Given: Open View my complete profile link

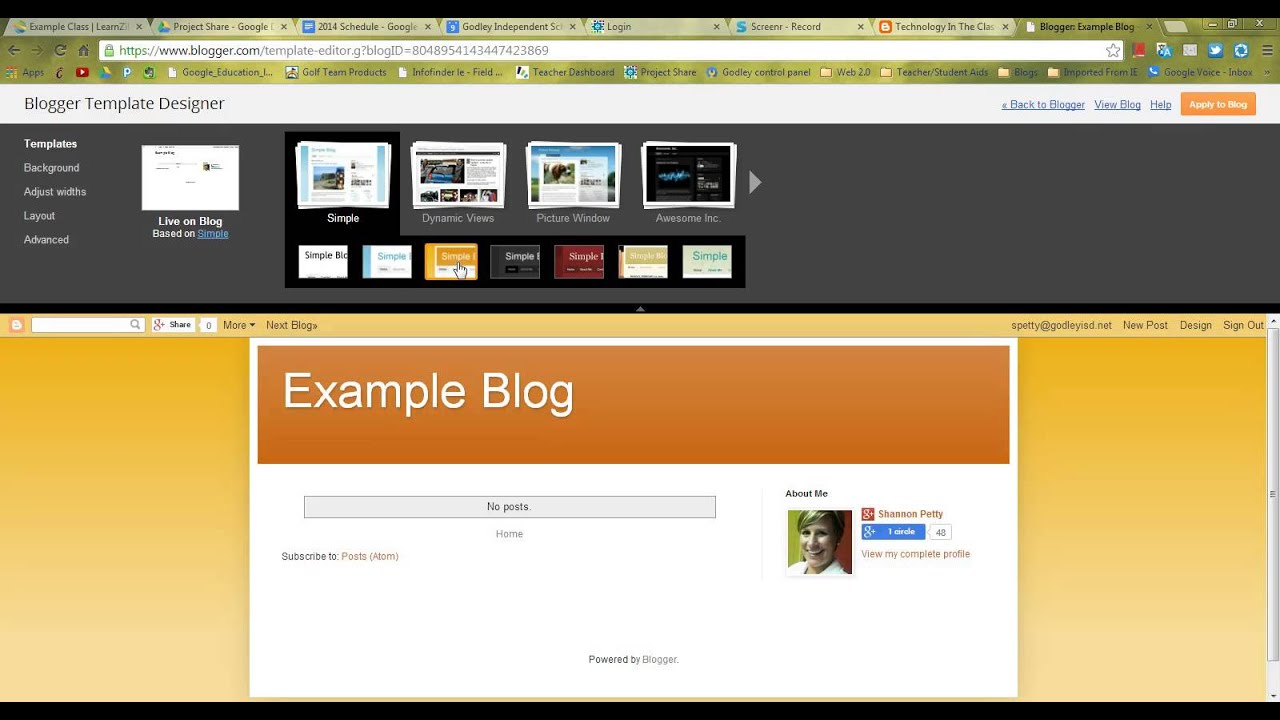Looking at the screenshot, I should tap(915, 554).
